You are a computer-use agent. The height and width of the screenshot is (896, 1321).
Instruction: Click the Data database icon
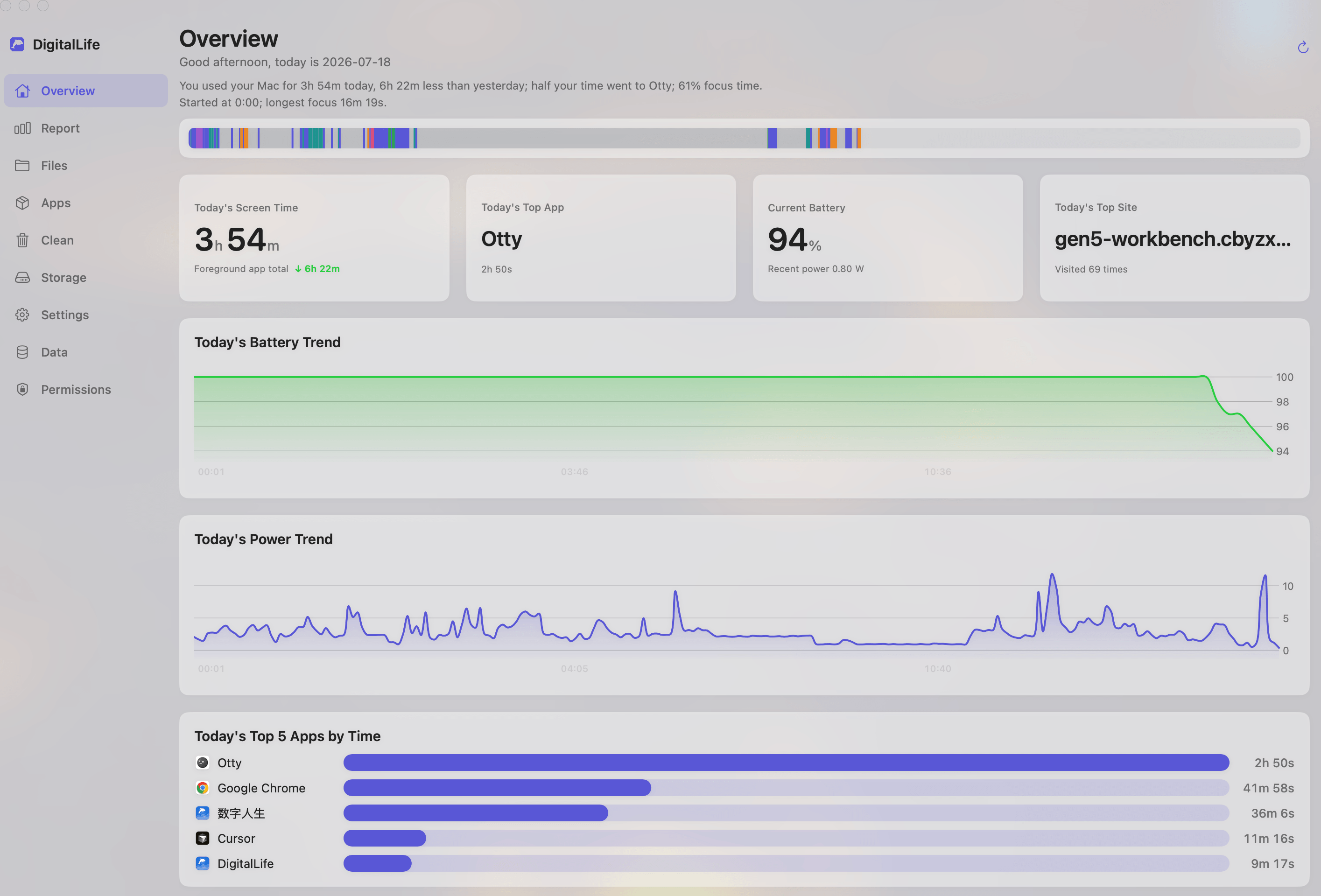[x=22, y=352]
